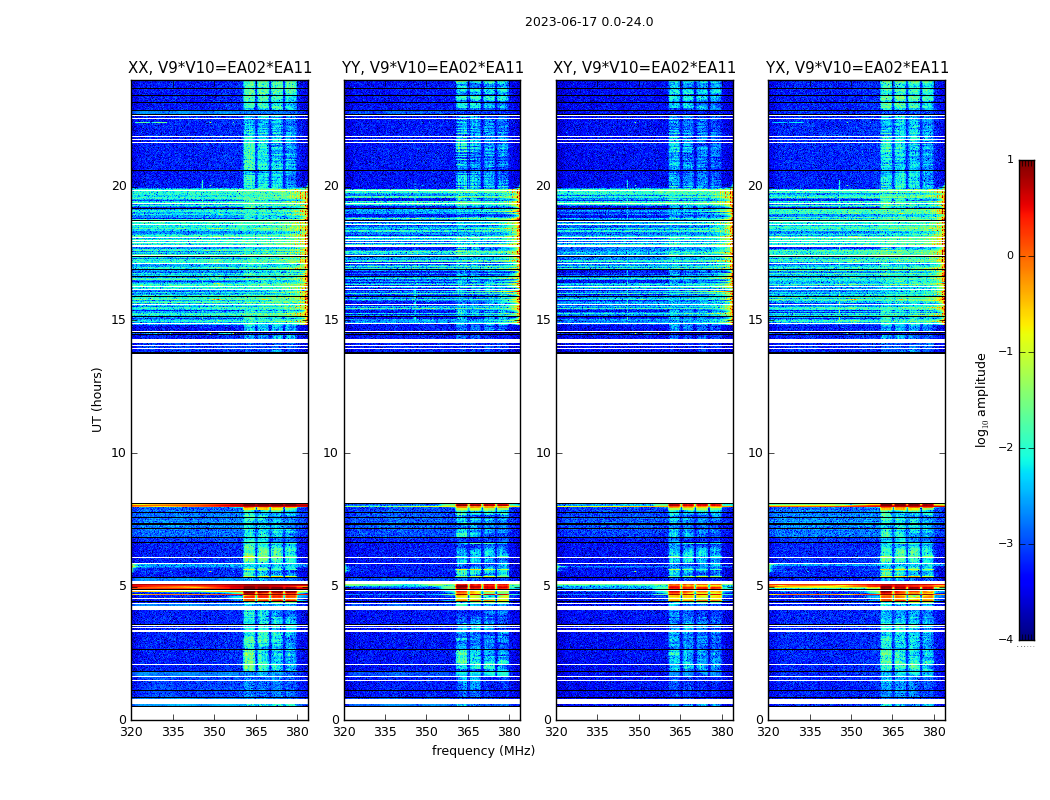Viewport: 1050px width, 800px height.
Task: Click the XX, V9*V10=EA02*EA11 panel title
Action: [x=220, y=68]
